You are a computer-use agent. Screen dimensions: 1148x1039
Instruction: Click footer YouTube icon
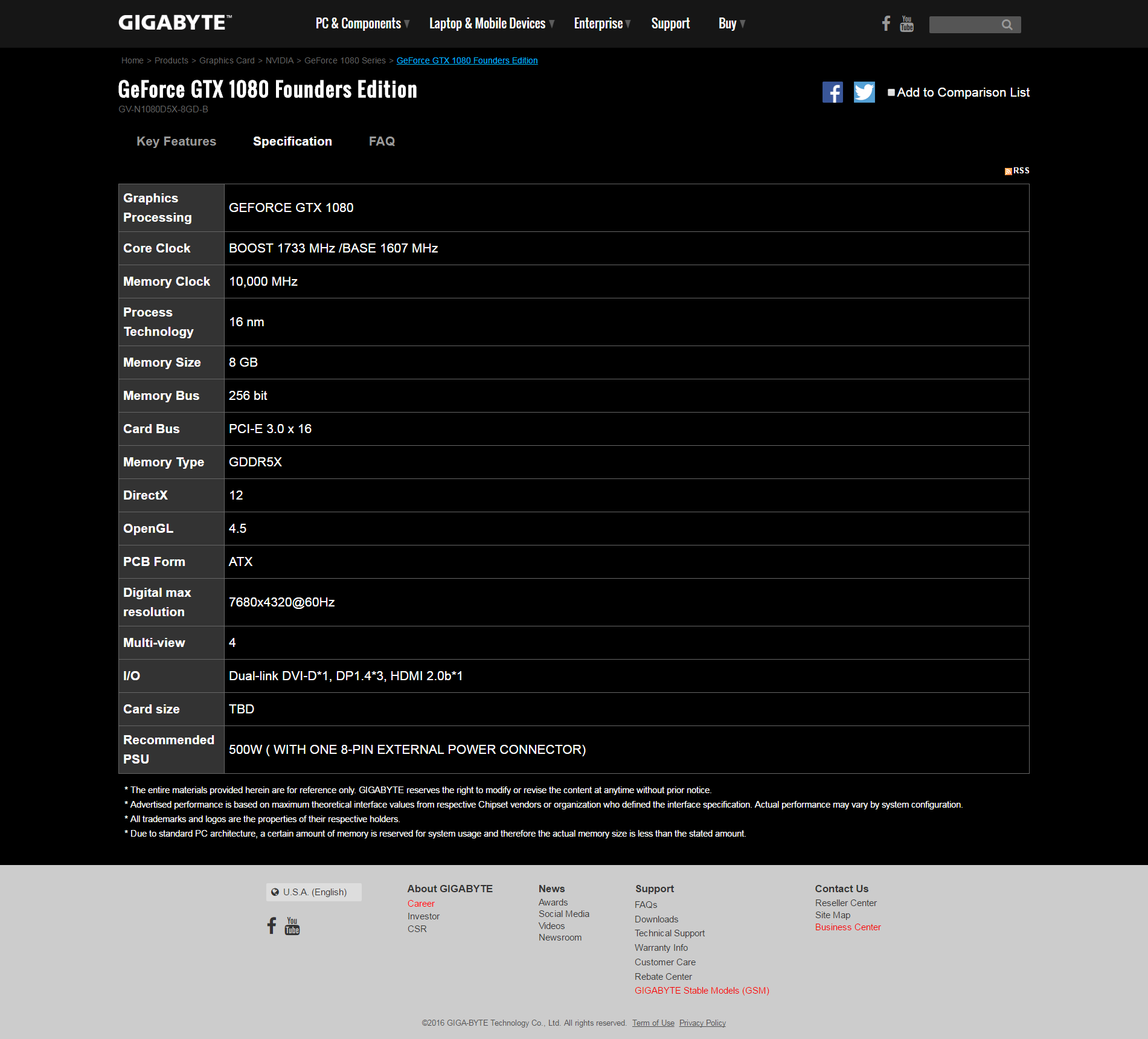tap(292, 926)
